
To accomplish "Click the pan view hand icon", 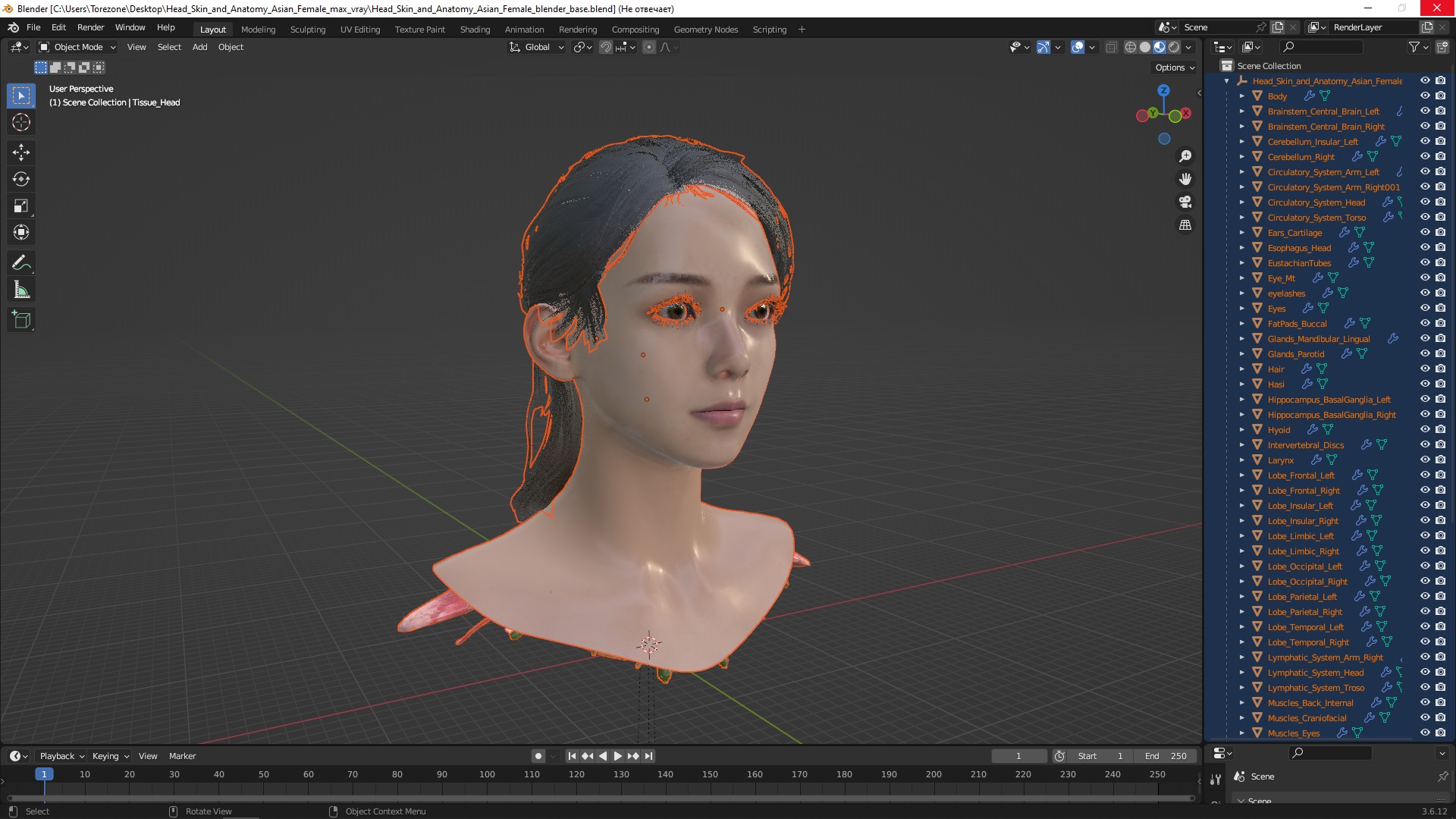I will click(x=1185, y=179).
